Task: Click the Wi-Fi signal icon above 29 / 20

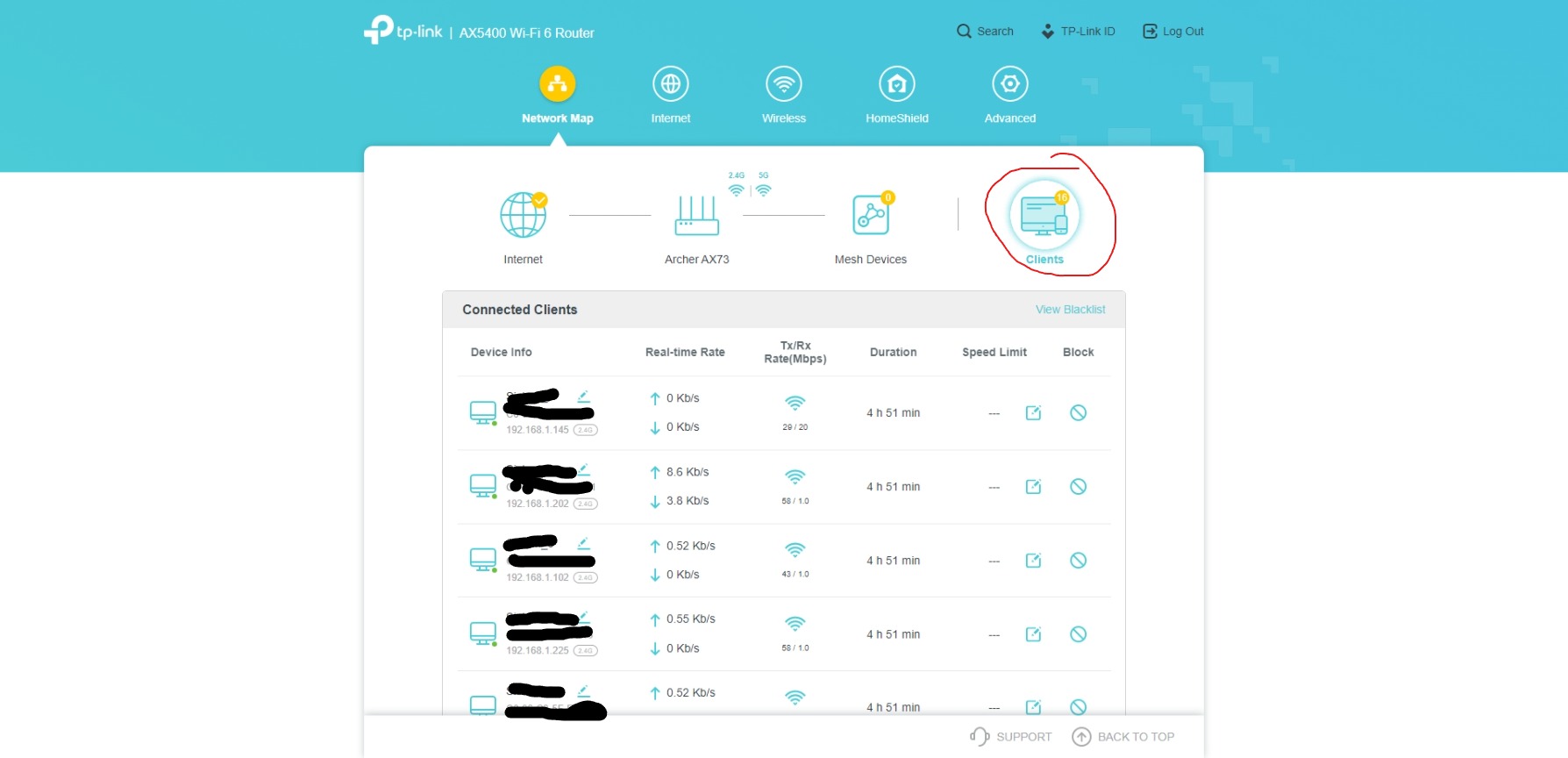Action: [x=795, y=404]
